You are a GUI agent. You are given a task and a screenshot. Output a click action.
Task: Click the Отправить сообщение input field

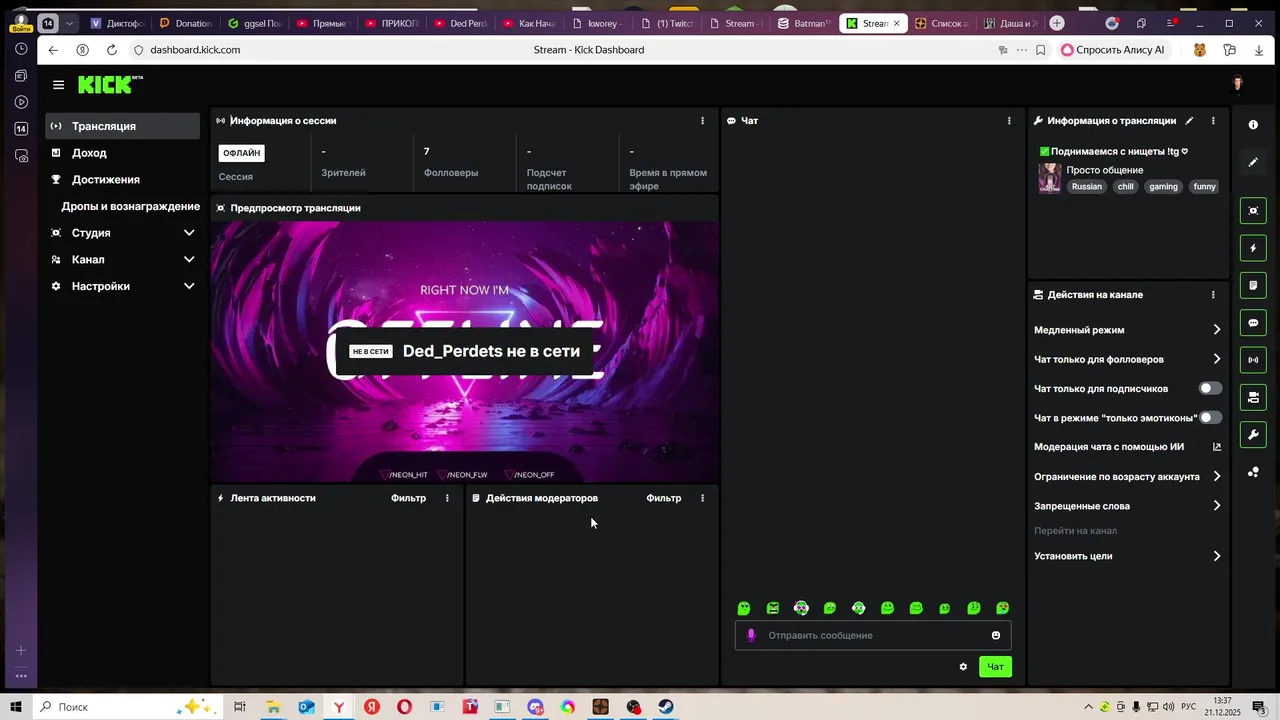[x=873, y=635]
